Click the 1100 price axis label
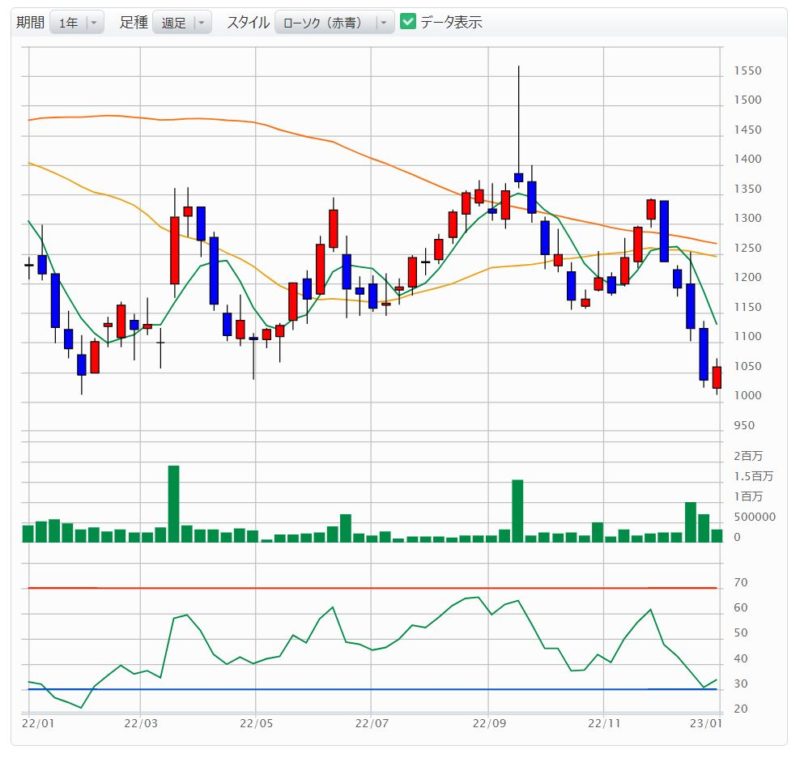The image size is (800, 758). pyautogui.click(x=747, y=337)
